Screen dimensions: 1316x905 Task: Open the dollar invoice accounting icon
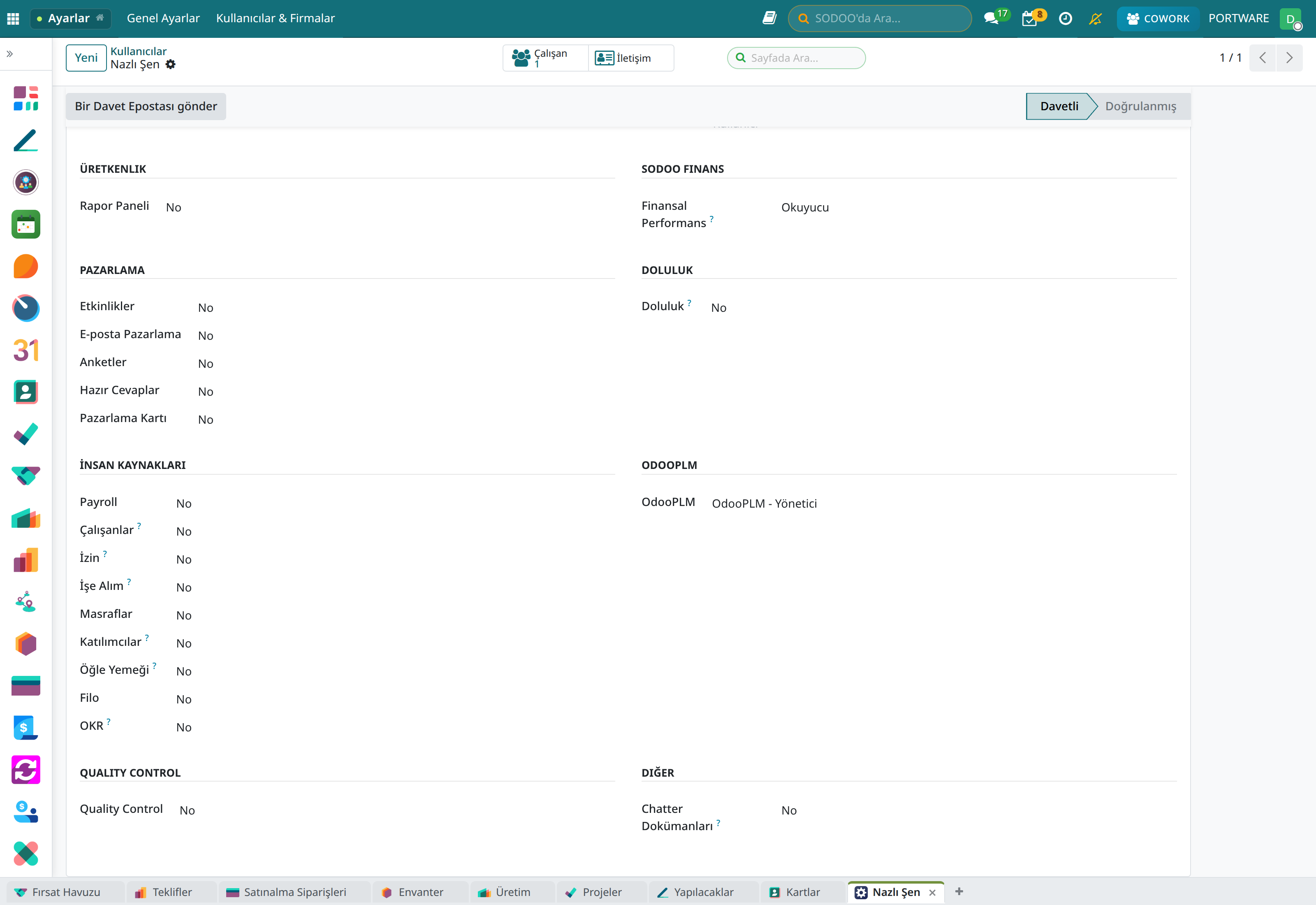click(25, 728)
